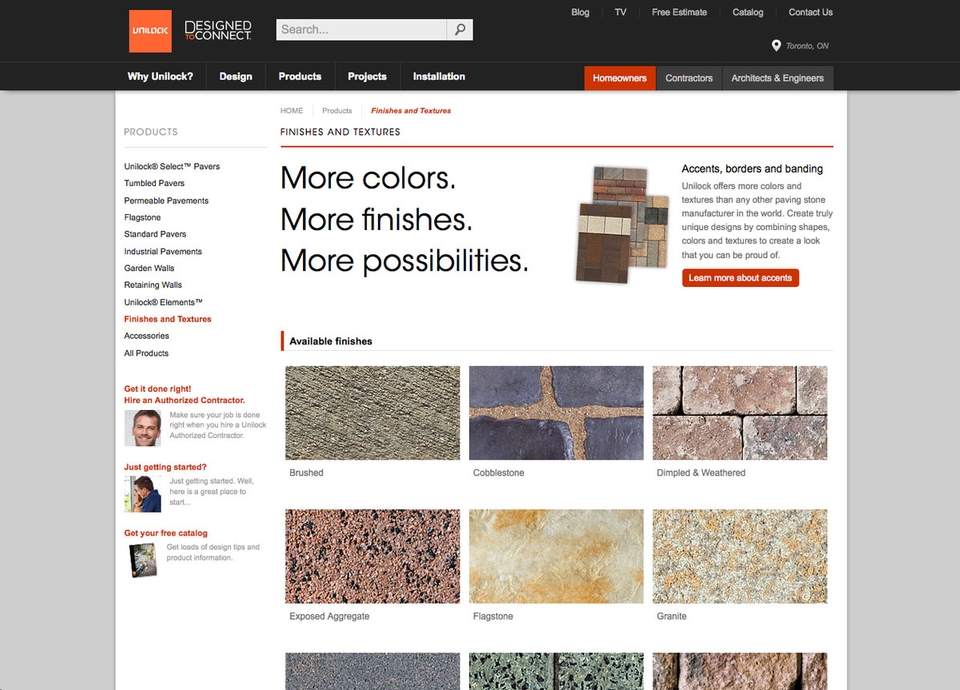Open the Installation menu

click(439, 77)
